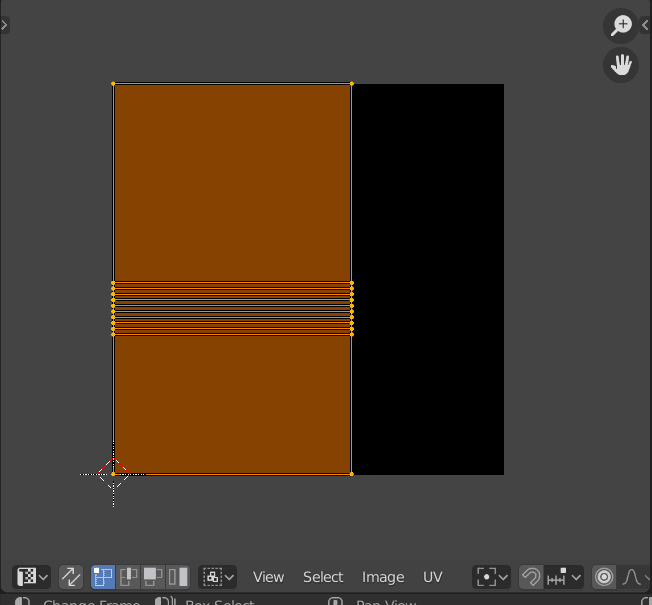652x605 pixels.
Task: Open the UV editor type dropdown
Action: [x=32, y=577]
